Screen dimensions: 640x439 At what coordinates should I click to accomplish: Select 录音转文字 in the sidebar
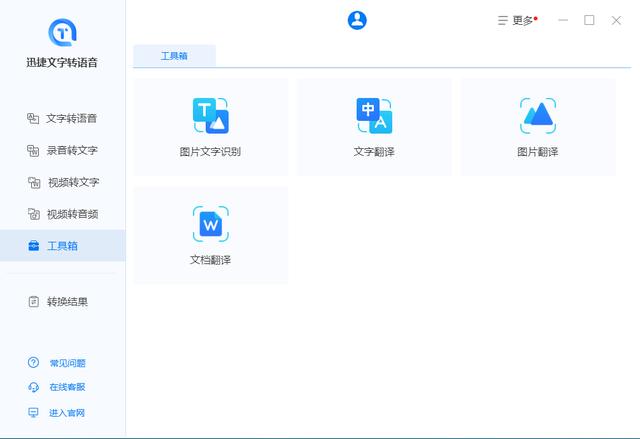click(62, 150)
